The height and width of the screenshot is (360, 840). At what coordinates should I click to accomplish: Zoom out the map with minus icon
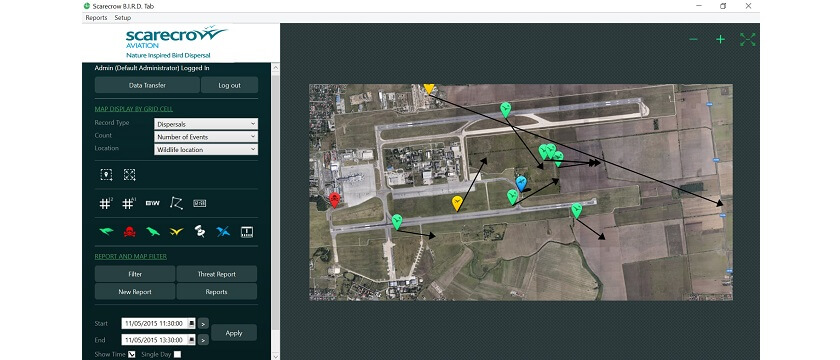click(693, 39)
